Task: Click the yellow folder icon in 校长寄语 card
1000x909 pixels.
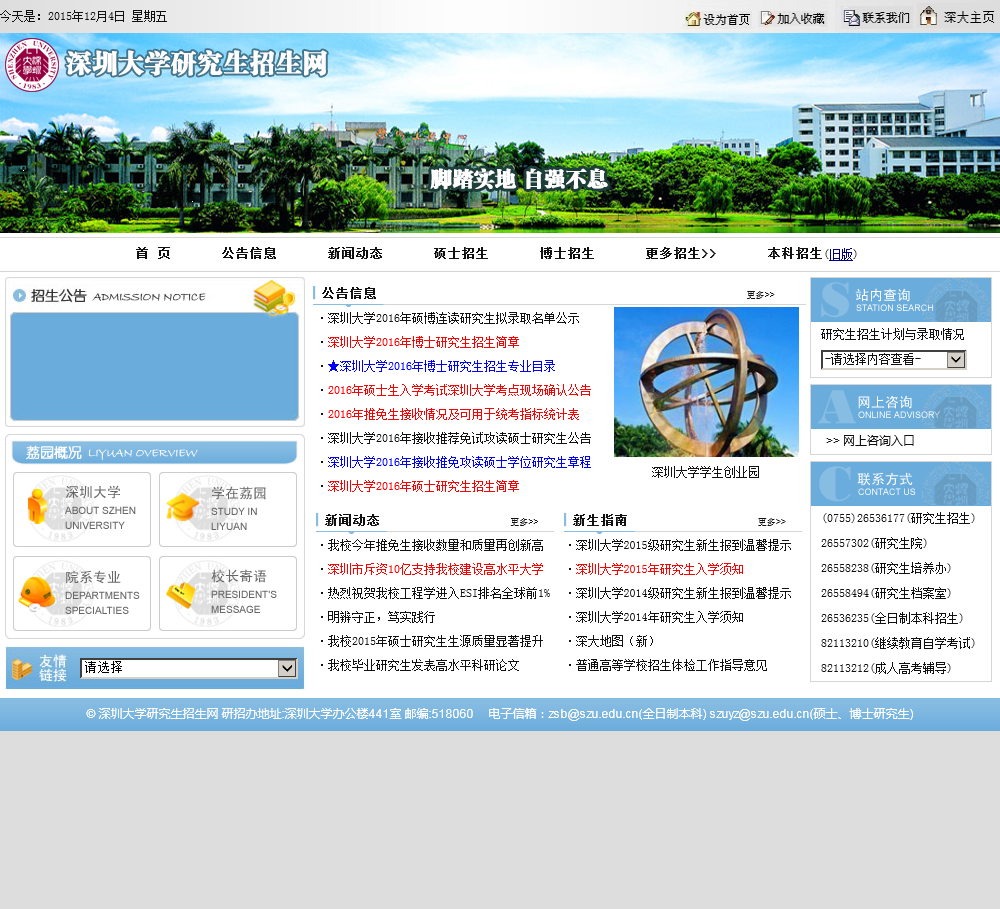Action: click(181, 594)
